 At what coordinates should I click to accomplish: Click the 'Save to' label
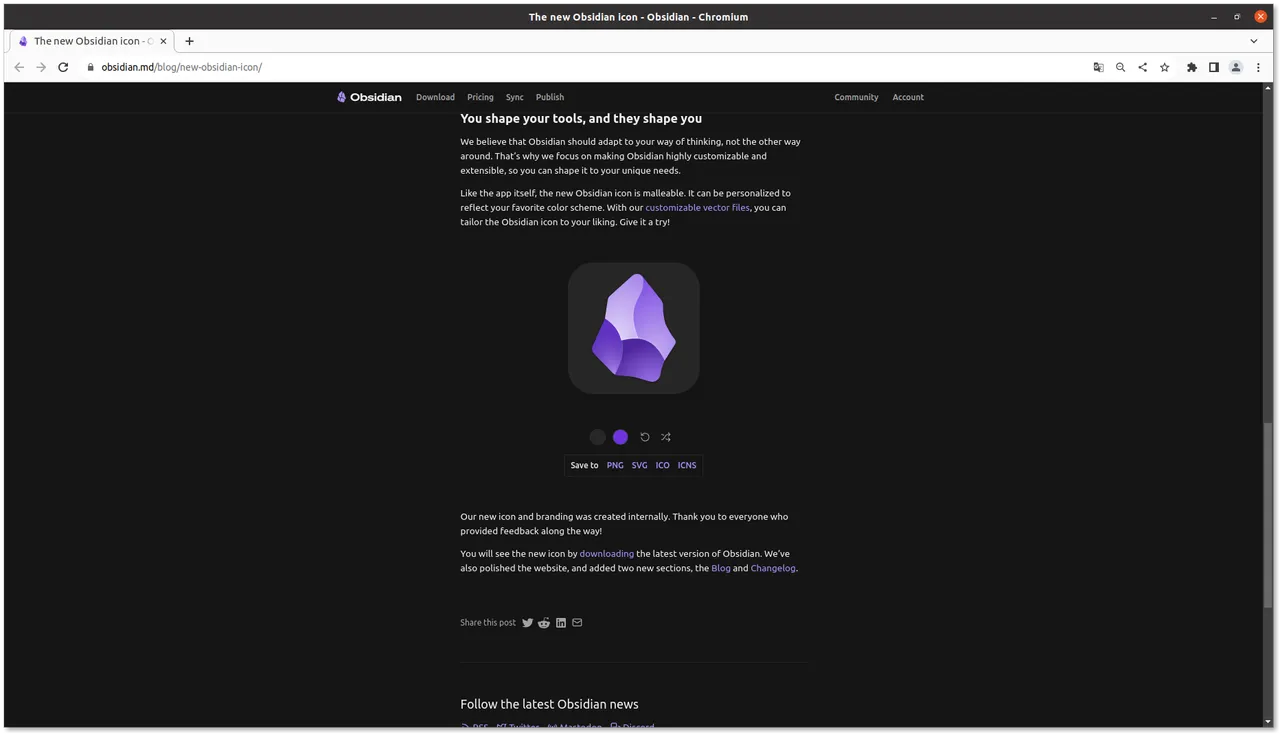tap(584, 465)
